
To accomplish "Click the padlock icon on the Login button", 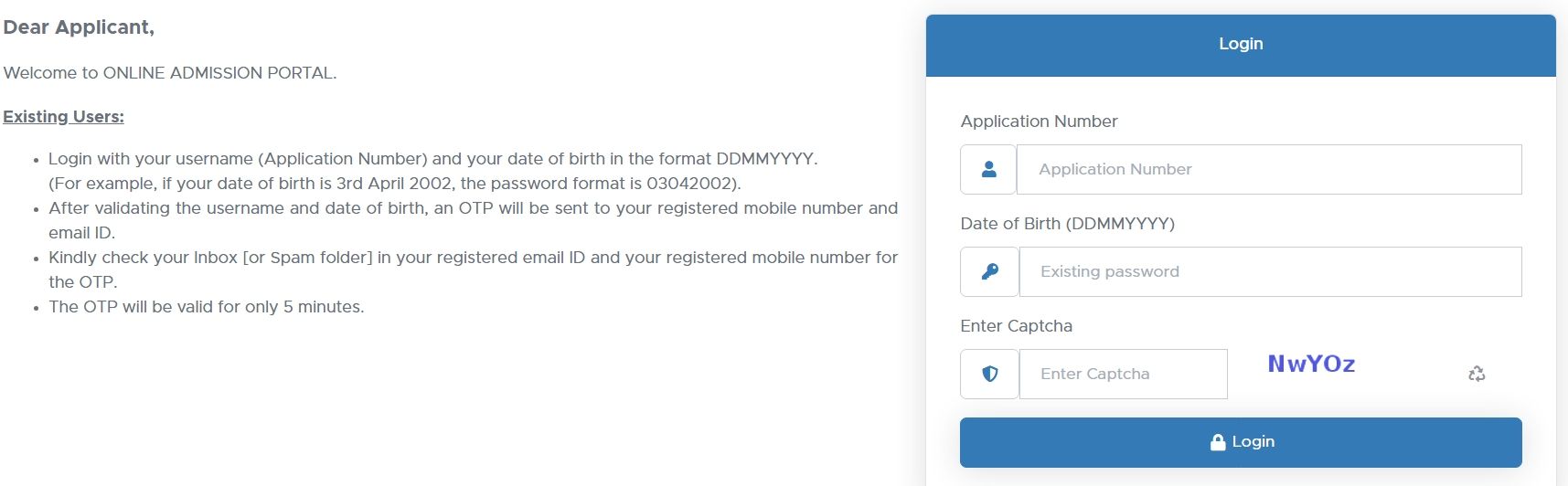I will point(1218,442).
